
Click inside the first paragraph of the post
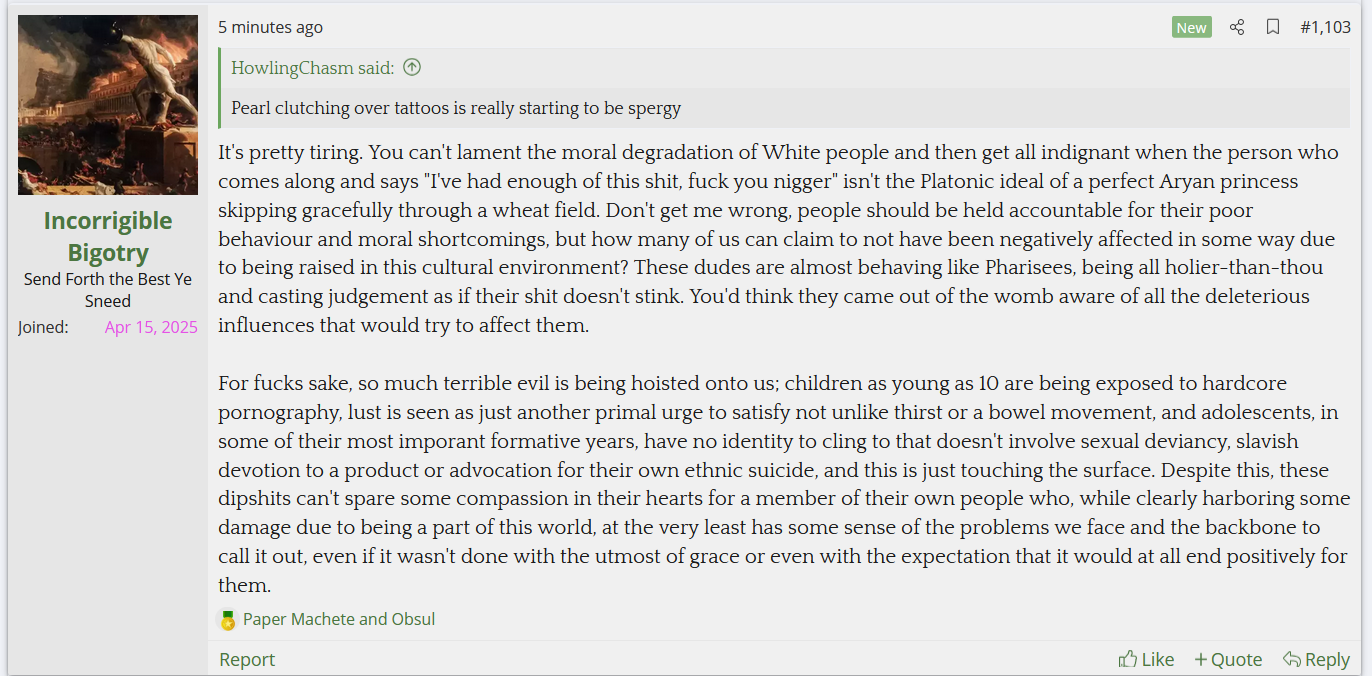pyautogui.click(x=780, y=239)
